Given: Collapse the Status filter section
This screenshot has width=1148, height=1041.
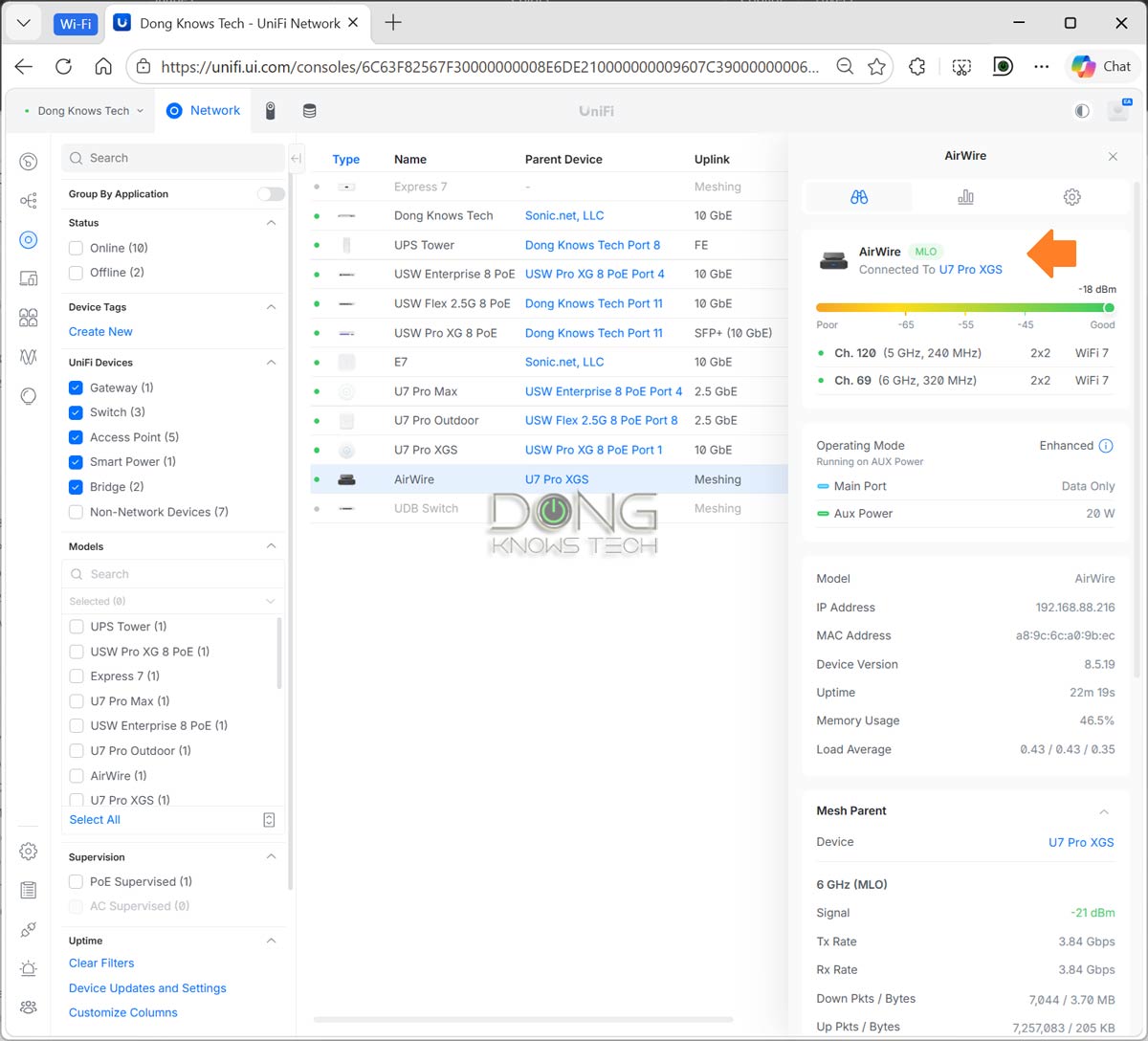Looking at the screenshot, I should tap(272, 223).
